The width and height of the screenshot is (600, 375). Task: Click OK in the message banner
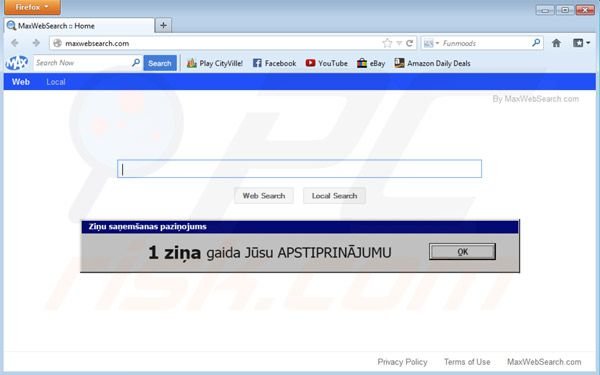click(462, 252)
